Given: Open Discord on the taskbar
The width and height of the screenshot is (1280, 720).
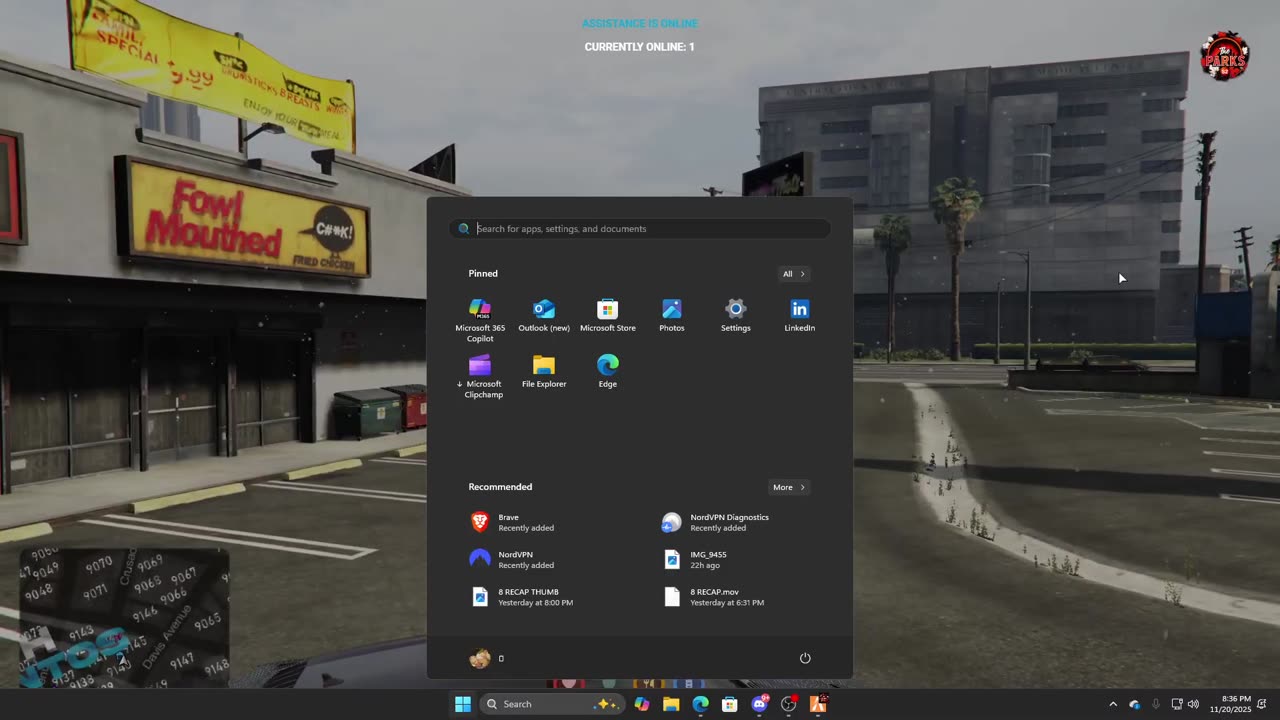Looking at the screenshot, I should pyautogui.click(x=759, y=704).
